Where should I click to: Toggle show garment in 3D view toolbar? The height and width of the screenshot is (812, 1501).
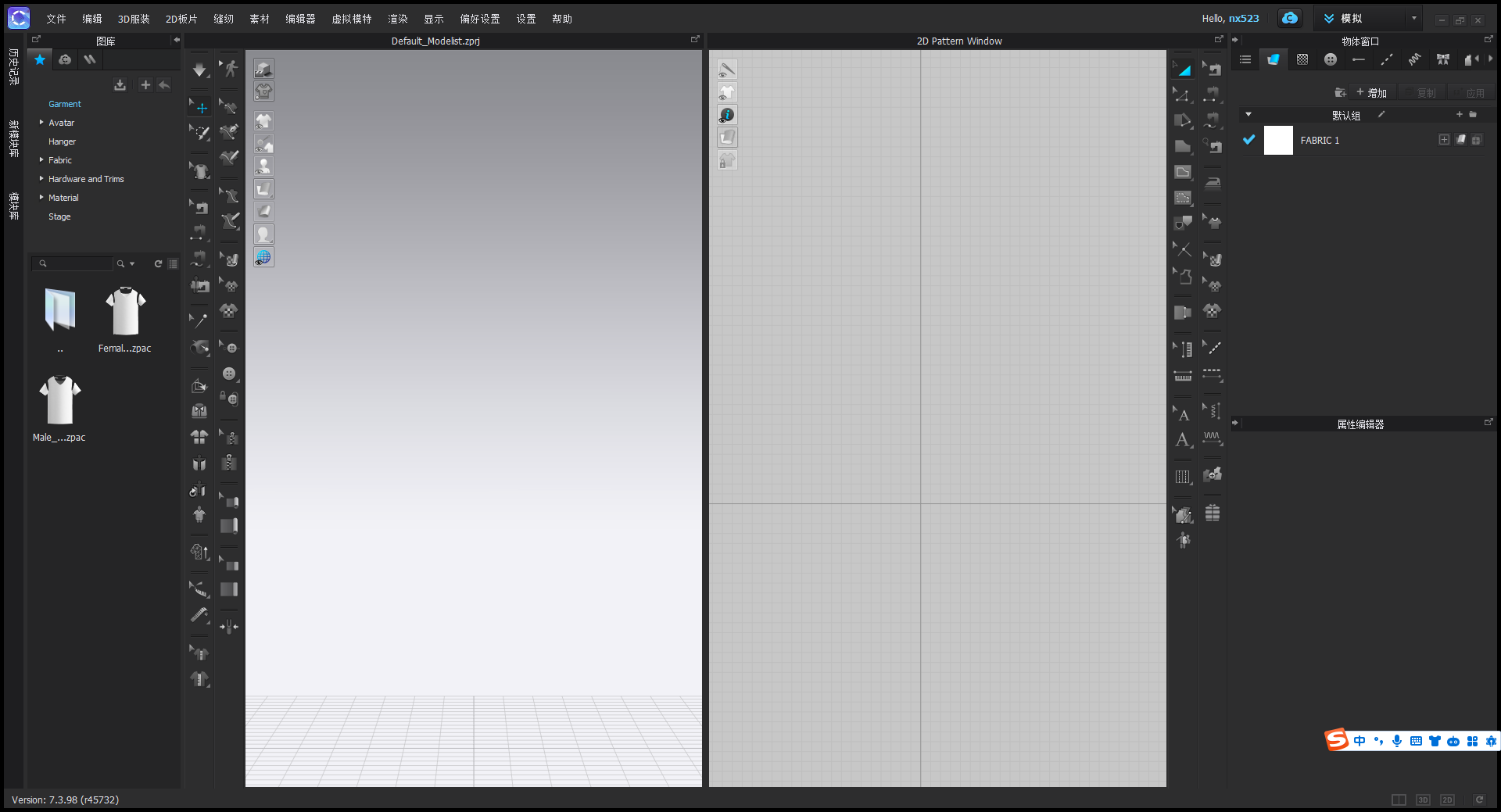tap(263, 121)
